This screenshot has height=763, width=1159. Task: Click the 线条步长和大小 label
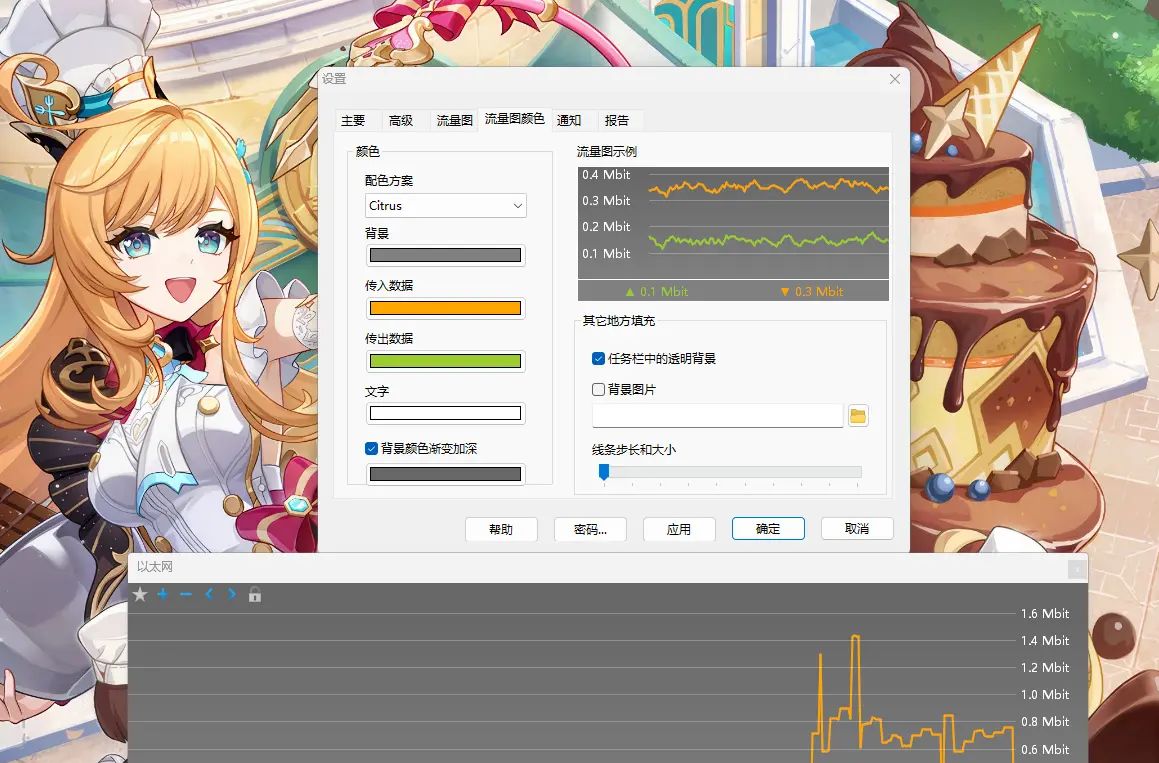tap(633, 450)
